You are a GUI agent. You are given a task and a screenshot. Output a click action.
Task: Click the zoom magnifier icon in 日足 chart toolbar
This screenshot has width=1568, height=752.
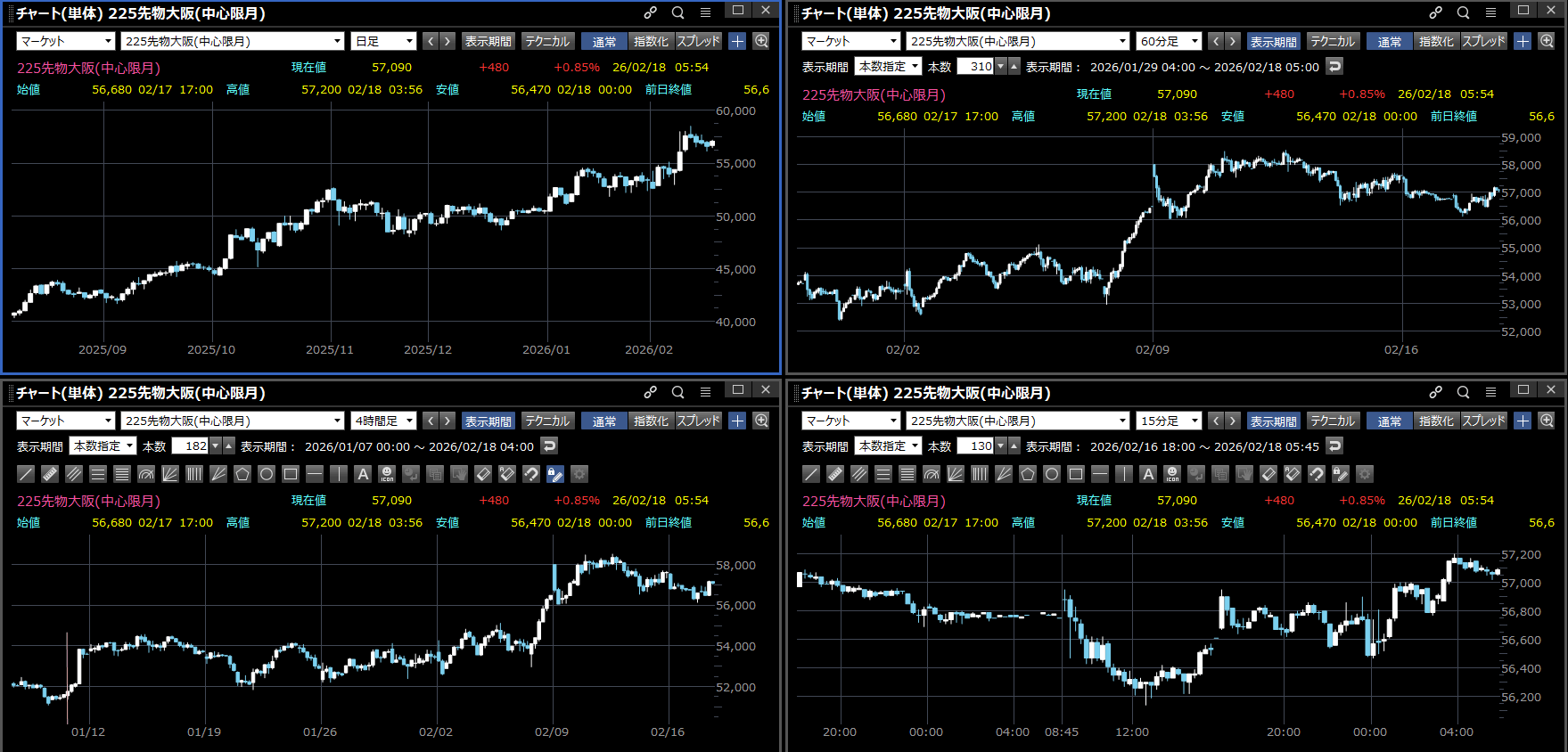tap(761, 41)
